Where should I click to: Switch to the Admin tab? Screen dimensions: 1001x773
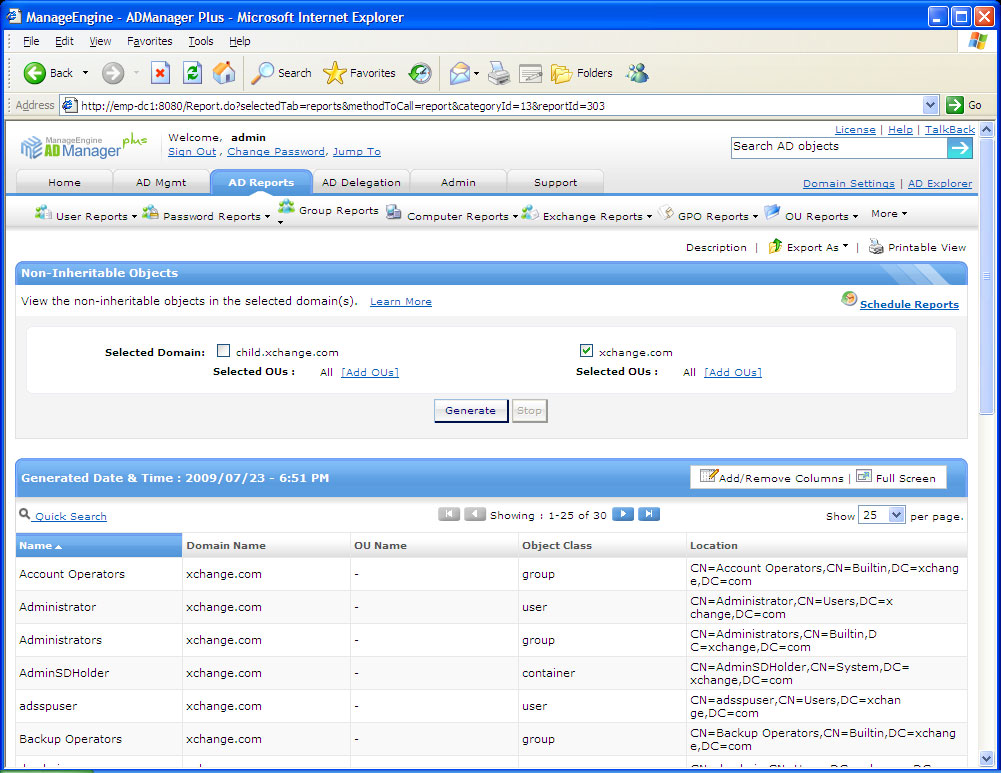(x=458, y=183)
